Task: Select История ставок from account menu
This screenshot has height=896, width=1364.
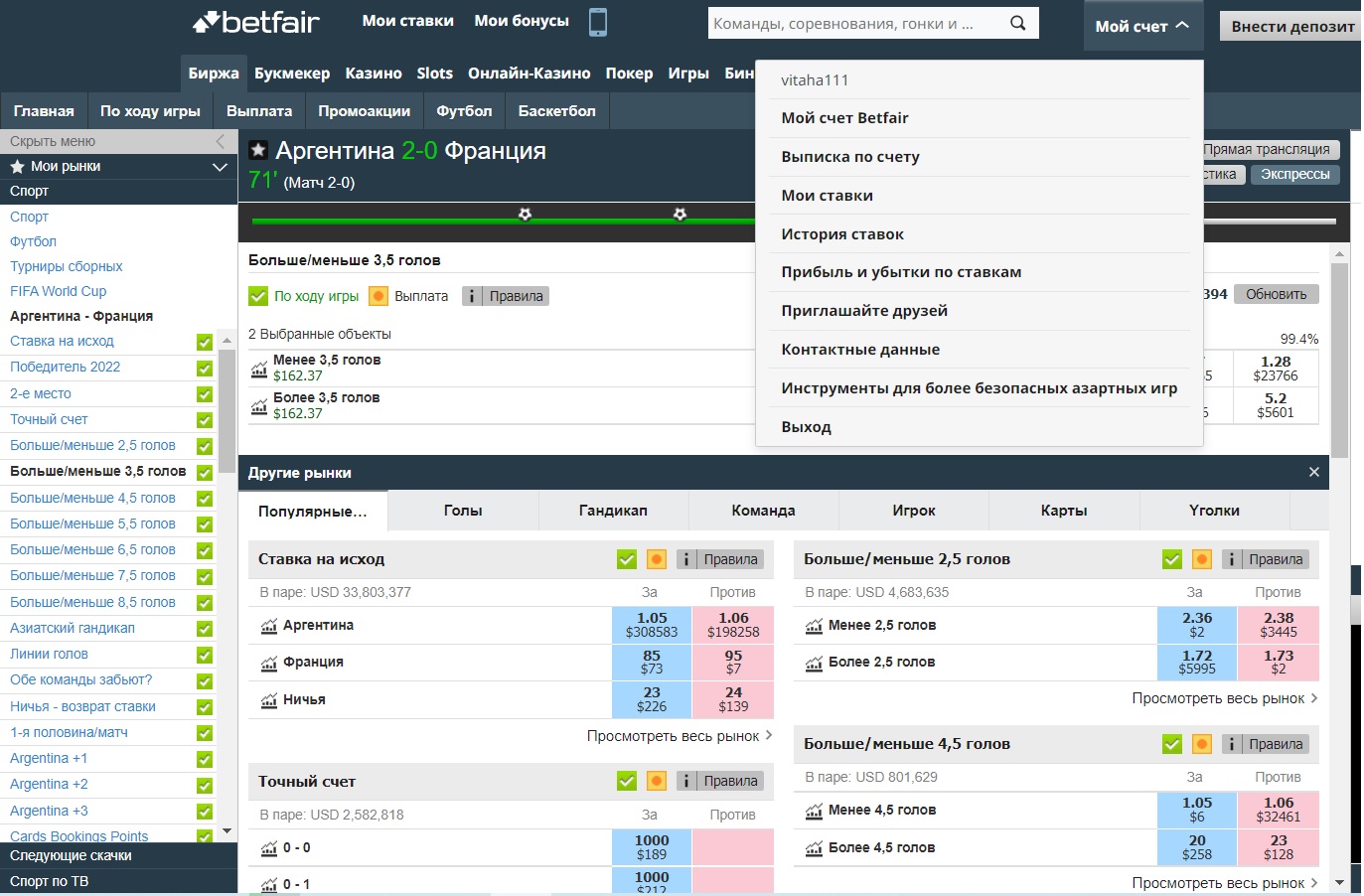Action: 842,234
